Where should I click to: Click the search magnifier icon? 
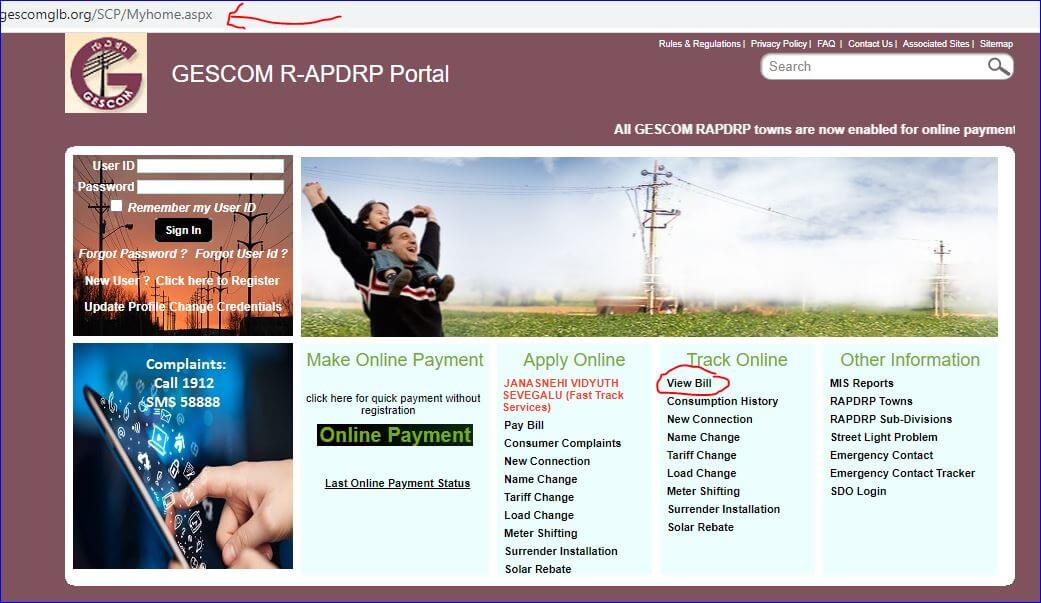click(x=998, y=66)
